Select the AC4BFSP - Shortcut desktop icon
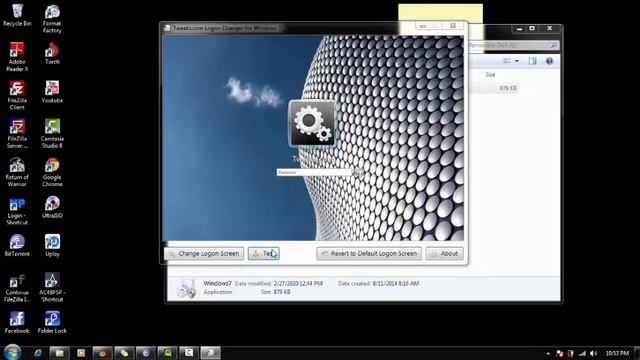This screenshot has height=360, width=640. pyautogui.click(x=52, y=288)
